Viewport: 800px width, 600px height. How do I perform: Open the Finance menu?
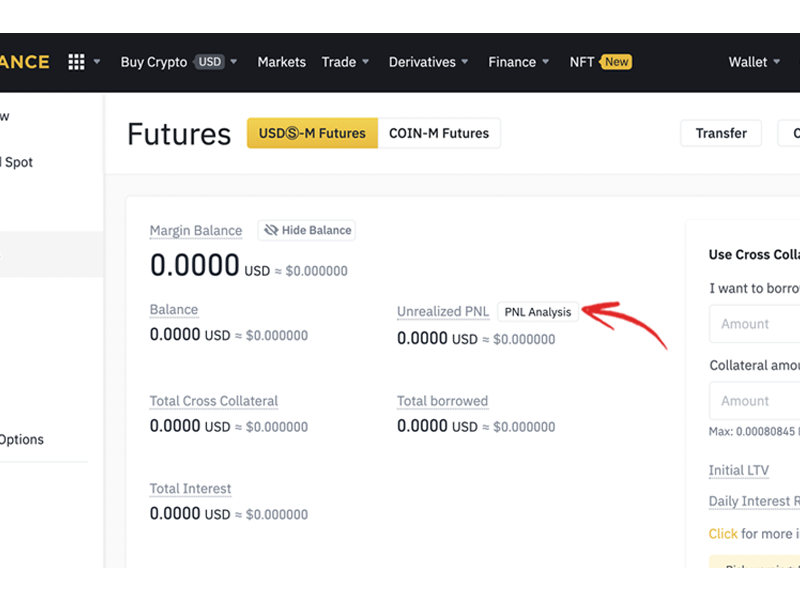tap(512, 62)
